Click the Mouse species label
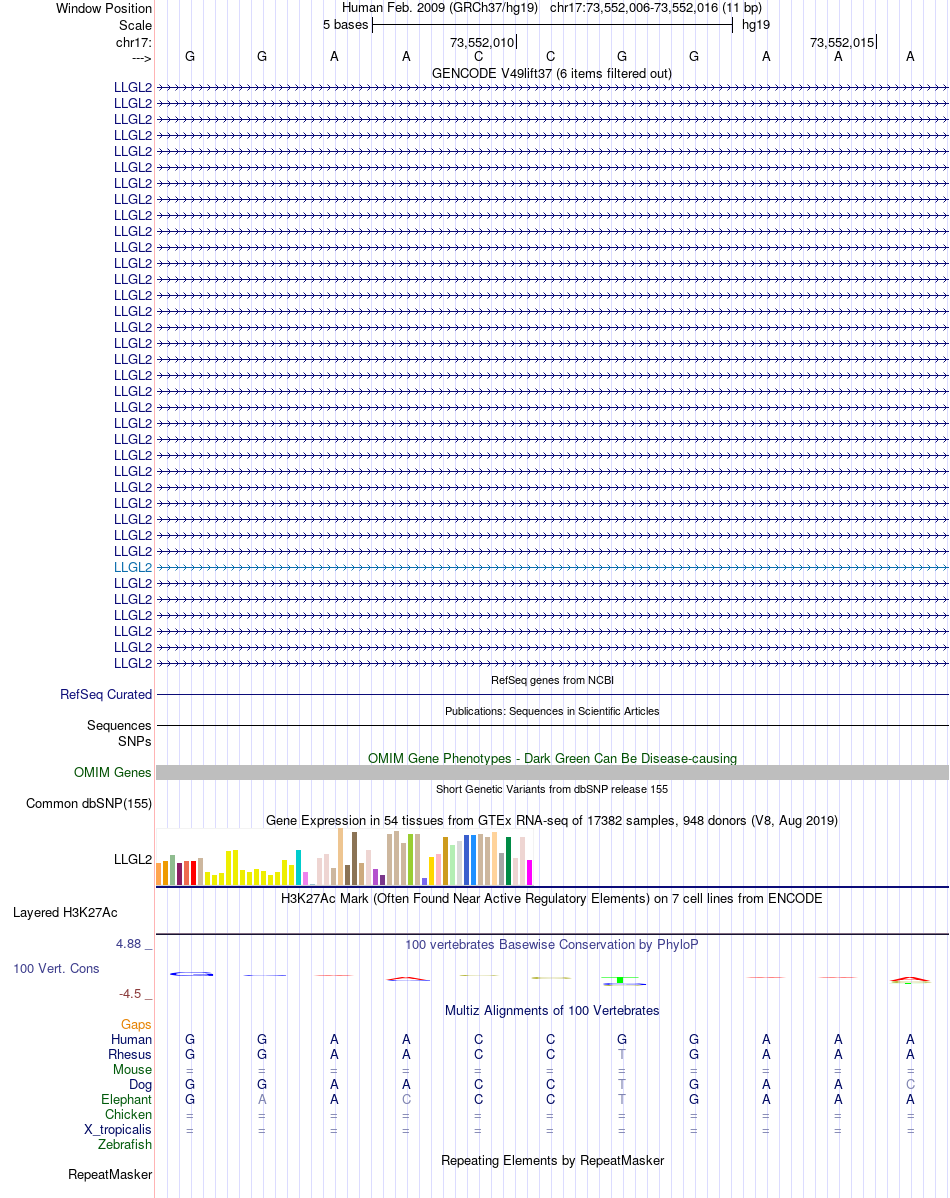 tap(132, 1070)
